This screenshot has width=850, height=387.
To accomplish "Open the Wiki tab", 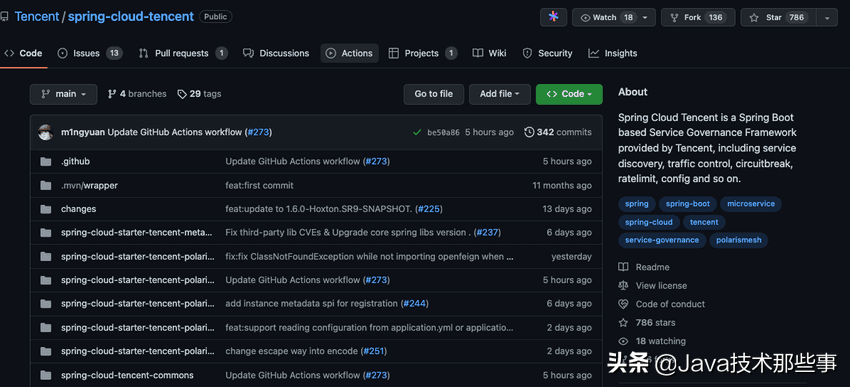I will pos(490,53).
